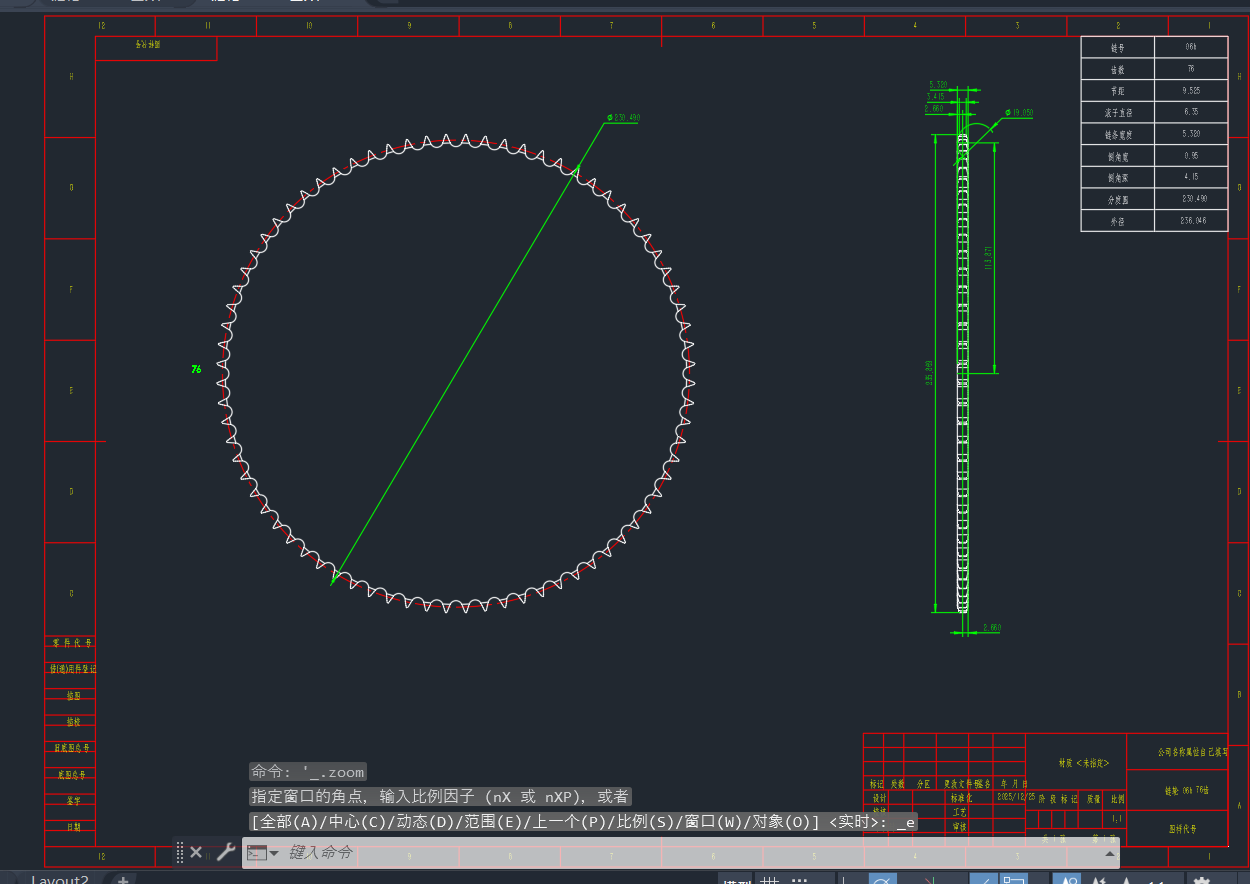The width and height of the screenshot is (1250, 884).
Task: Click table cell 外径
Action: pos(1117,221)
